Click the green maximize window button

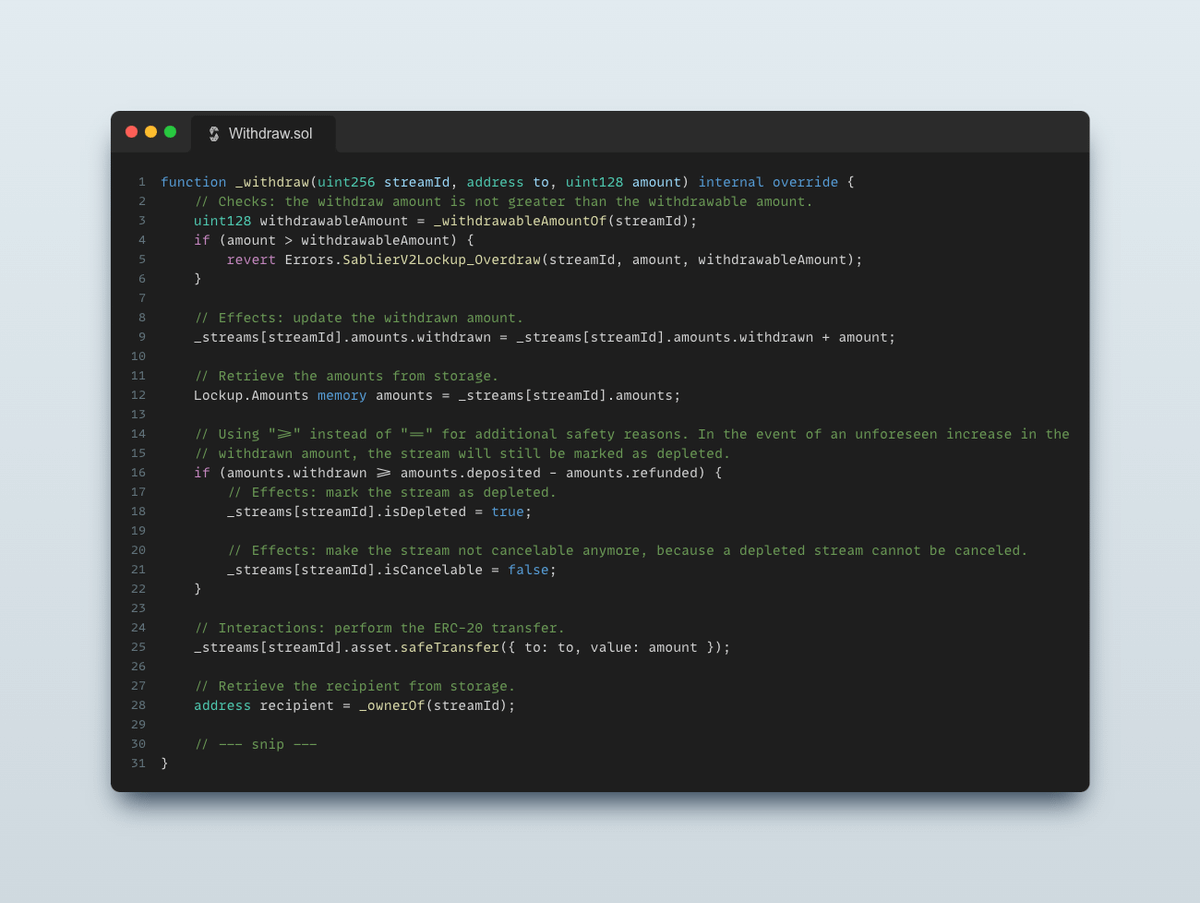(x=170, y=132)
